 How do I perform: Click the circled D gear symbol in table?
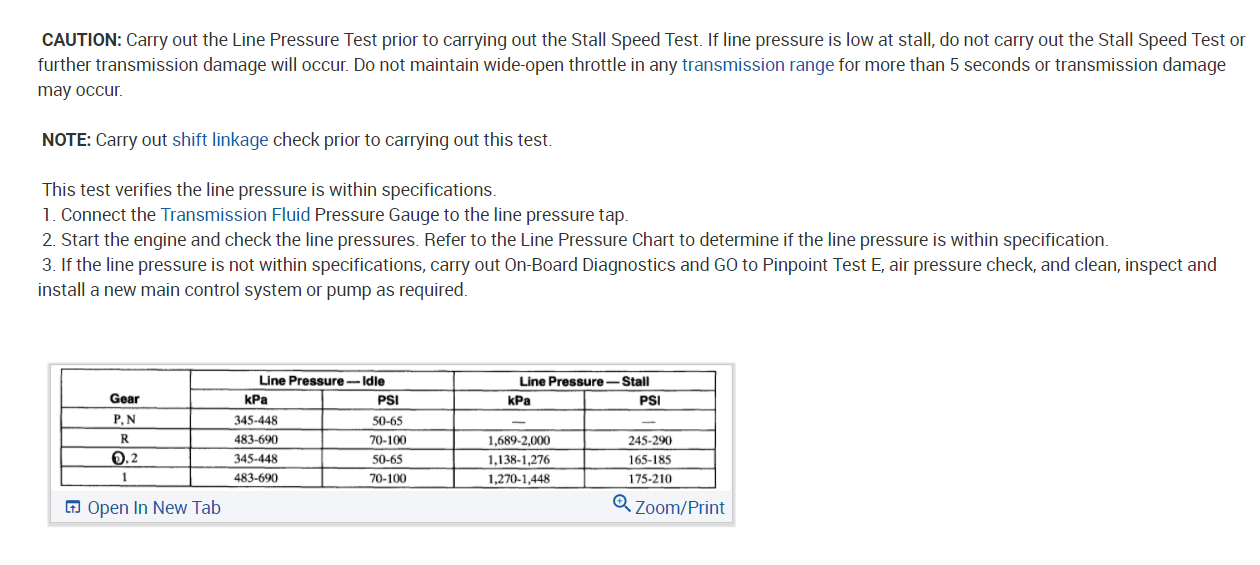tap(119, 460)
